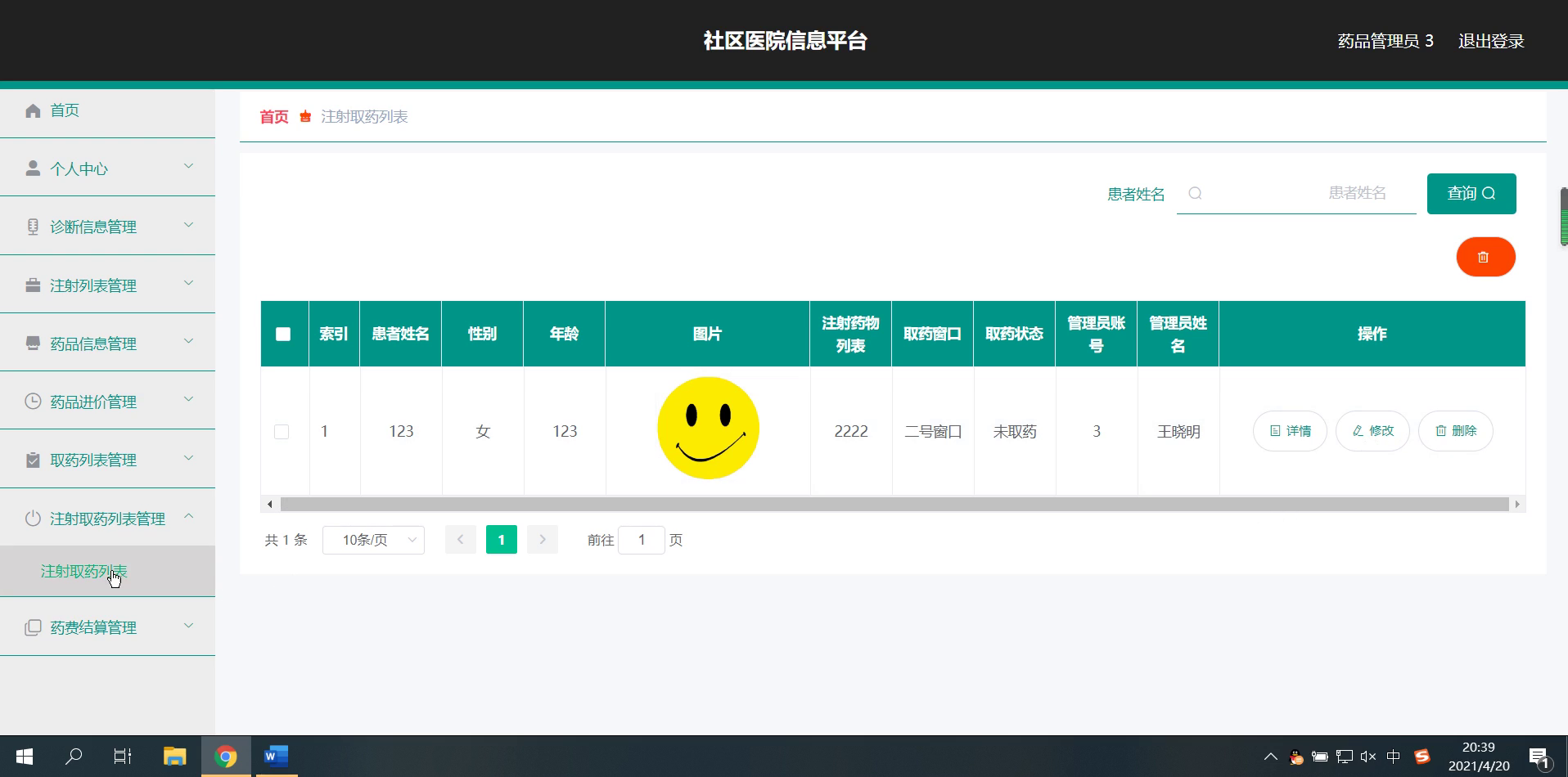The height and width of the screenshot is (777, 1568).
Task: Open the Windows Start menu
Action: [25, 757]
